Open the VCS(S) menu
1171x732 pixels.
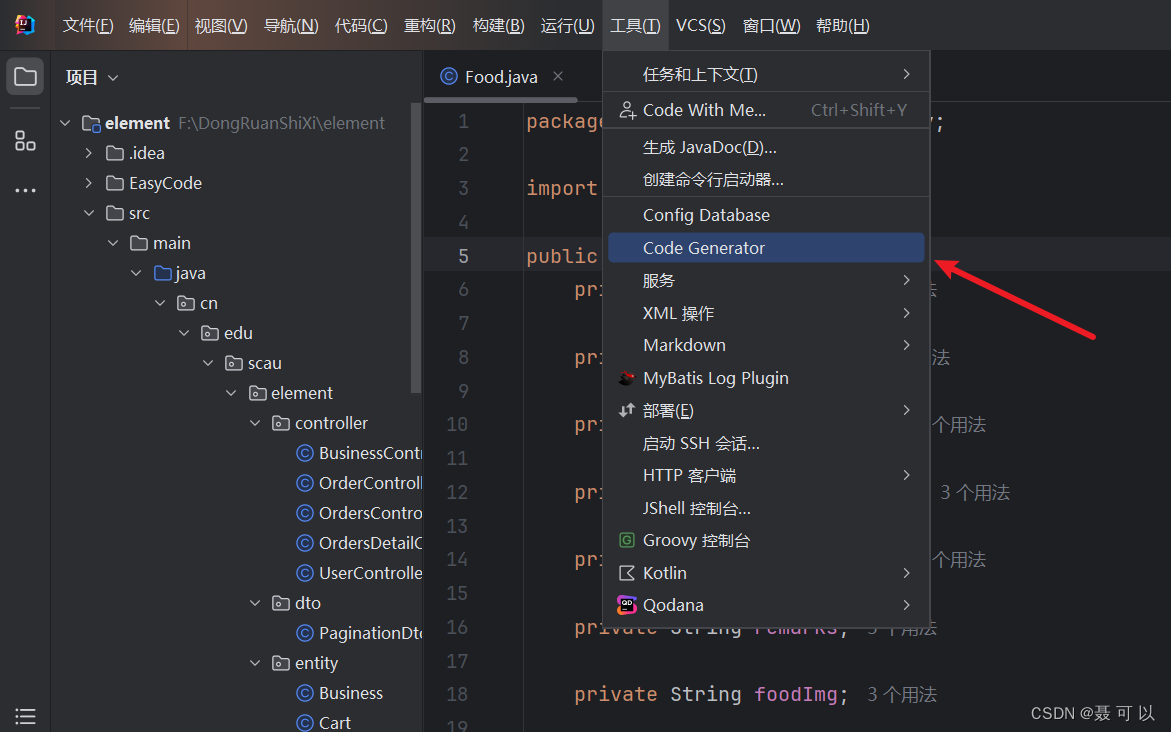701,25
